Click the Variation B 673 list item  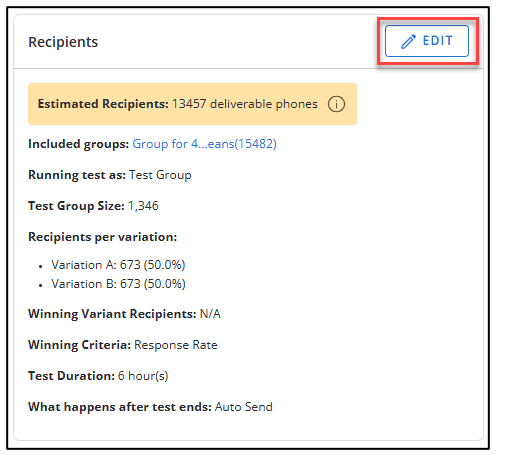(x=118, y=284)
